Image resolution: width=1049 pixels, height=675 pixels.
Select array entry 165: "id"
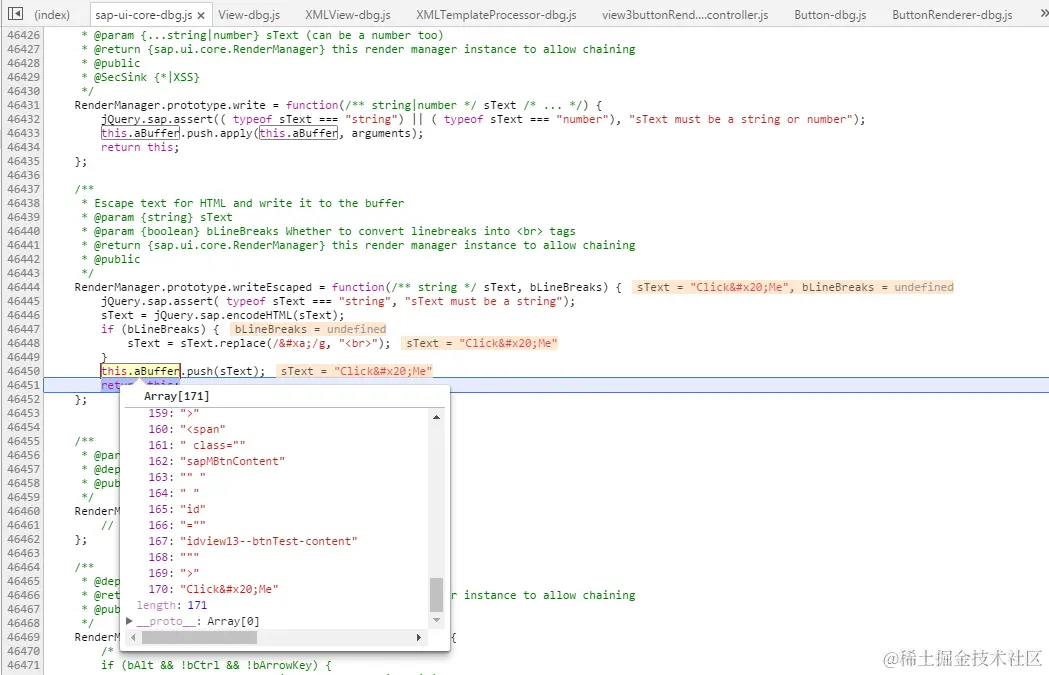coord(177,509)
